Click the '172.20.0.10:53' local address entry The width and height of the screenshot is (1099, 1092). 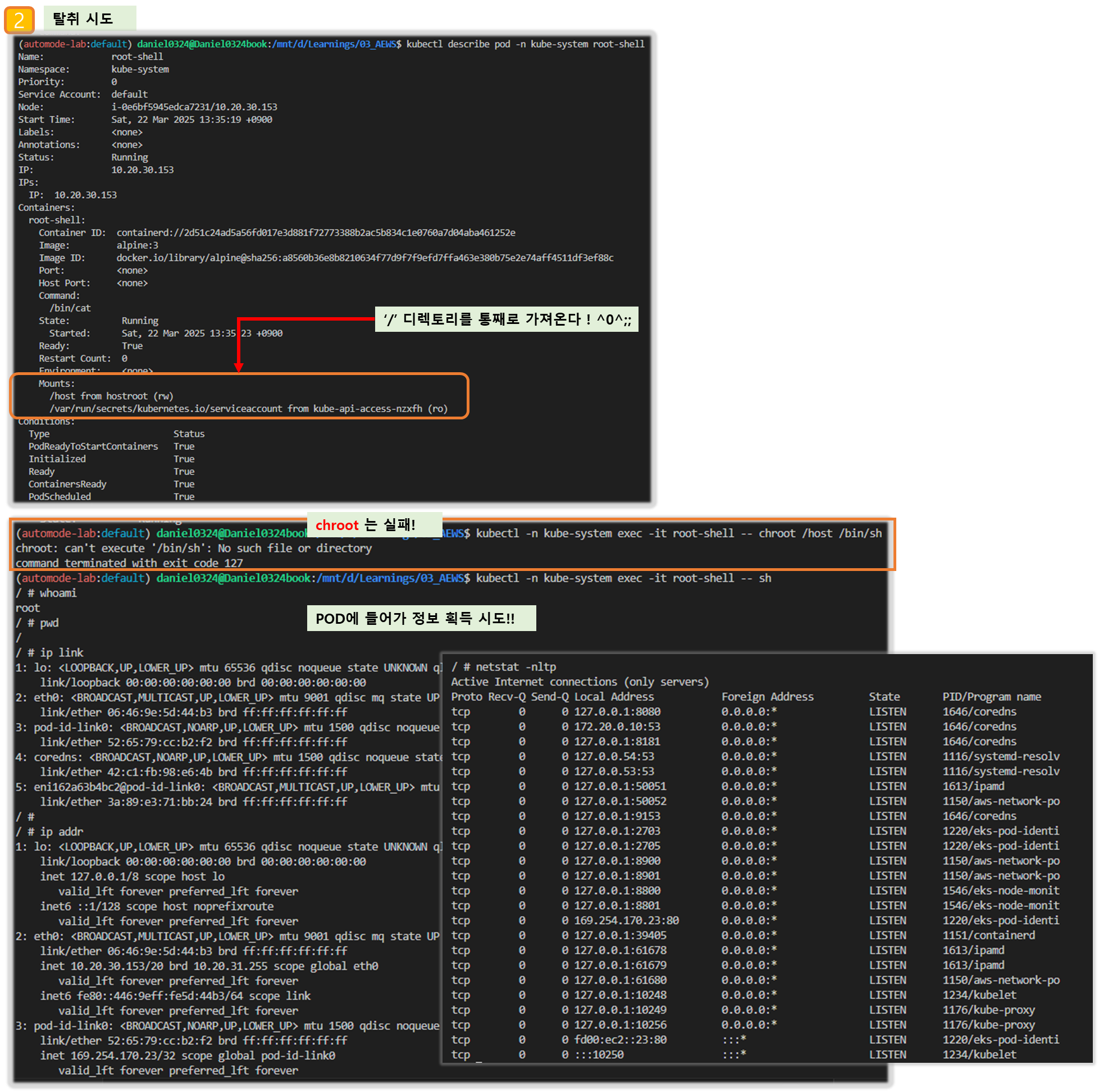pos(617,727)
